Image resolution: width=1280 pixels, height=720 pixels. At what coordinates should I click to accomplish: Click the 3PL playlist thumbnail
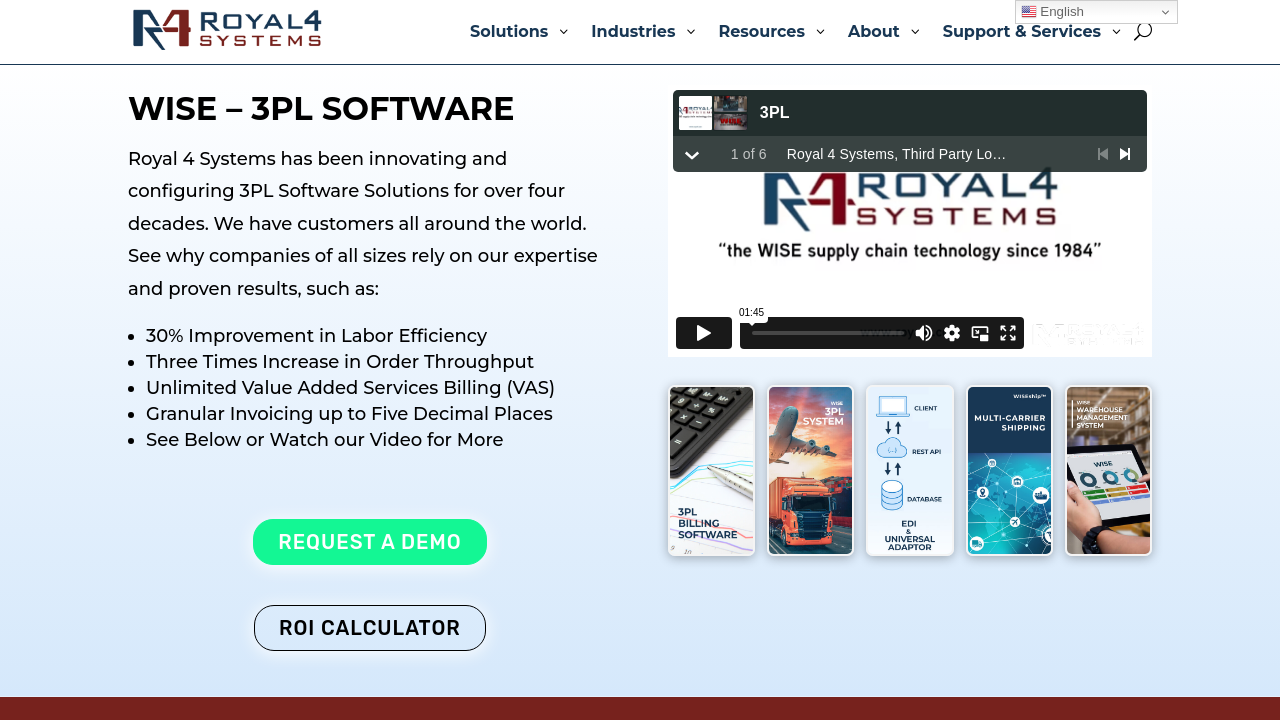click(713, 113)
